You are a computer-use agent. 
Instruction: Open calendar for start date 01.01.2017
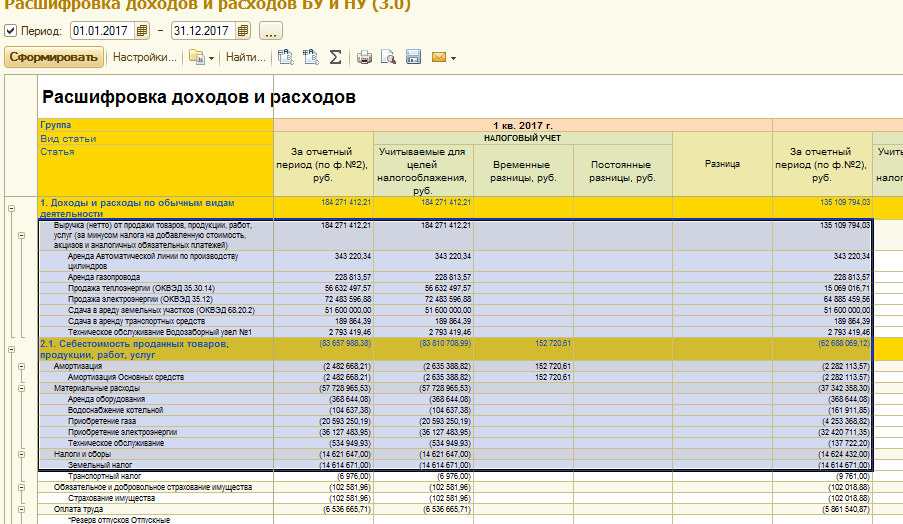(142, 31)
